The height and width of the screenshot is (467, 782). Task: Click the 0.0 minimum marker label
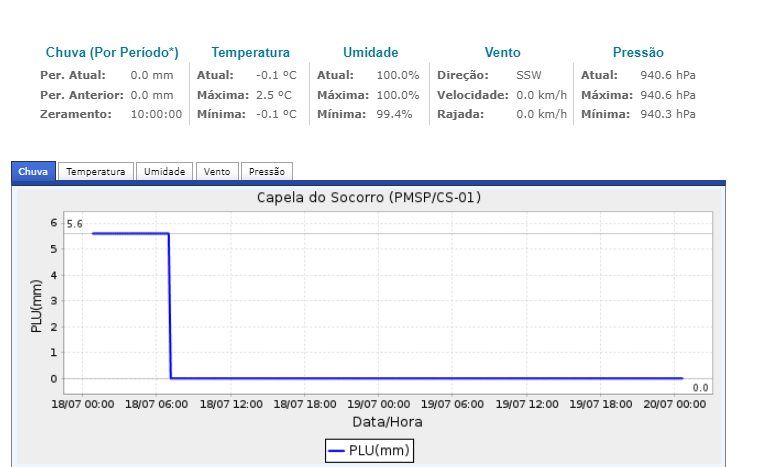pos(700,387)
